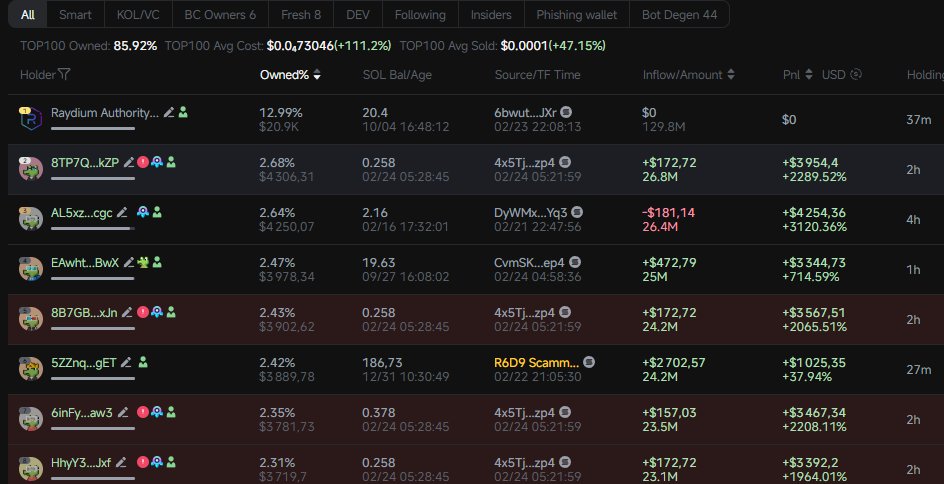Open the Holder column filter
The height and width of the screenshot is (484, 944).
click(64, 74)
